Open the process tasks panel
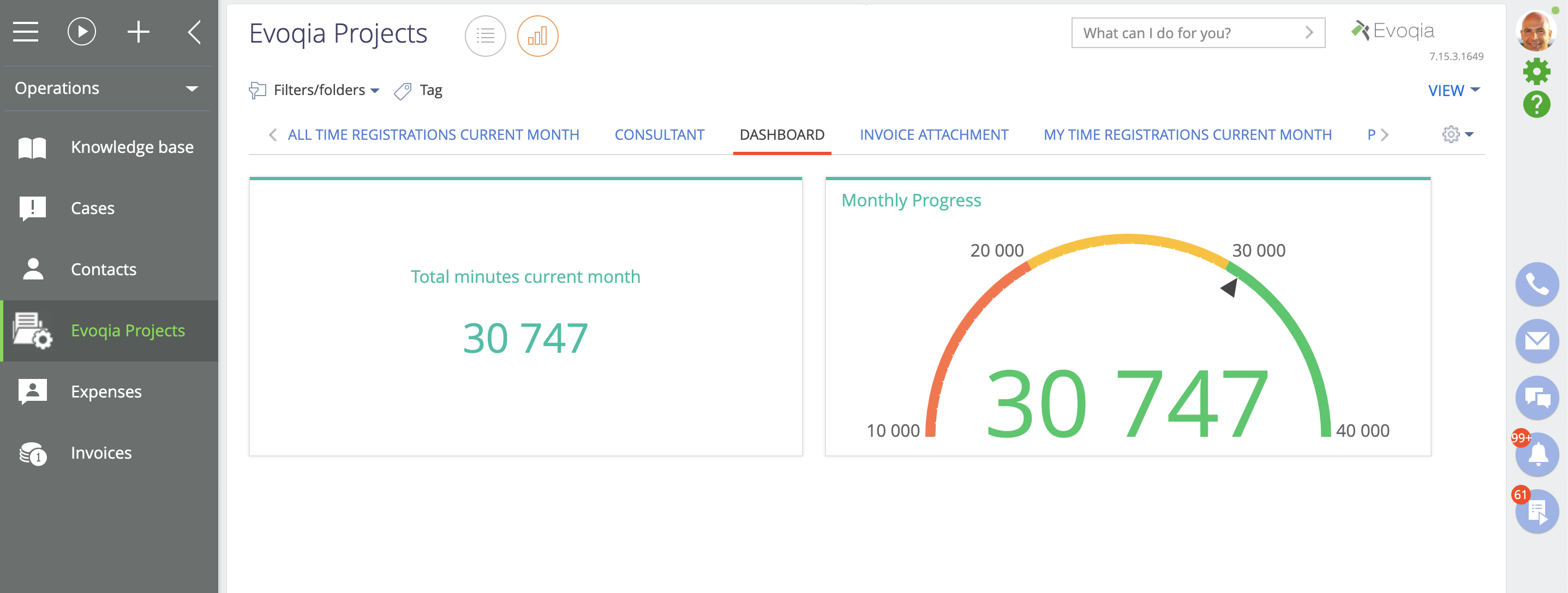Screen dimensions: 1568x593 (x=1536, y=512)
